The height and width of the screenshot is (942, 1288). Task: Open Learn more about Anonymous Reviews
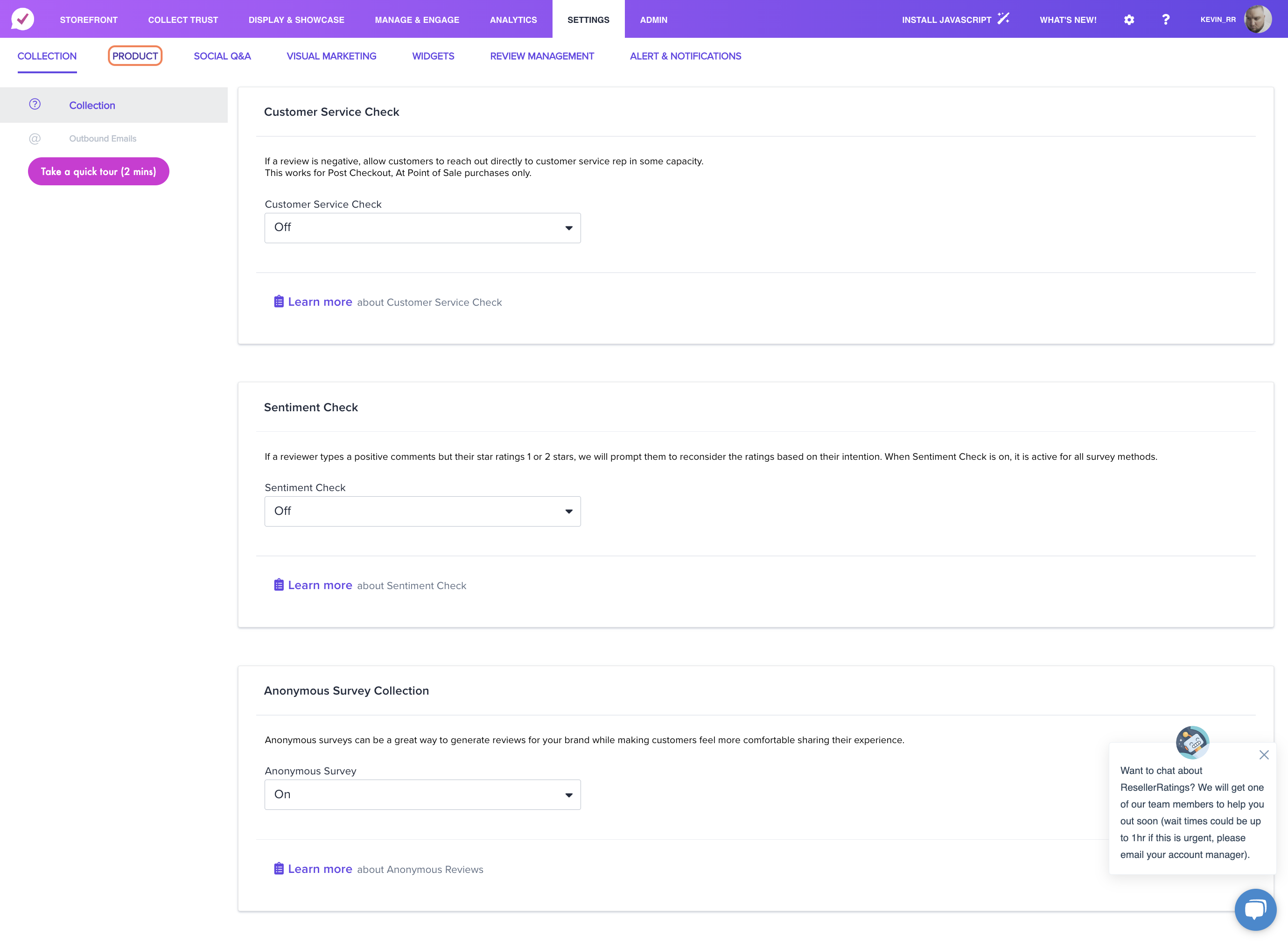click(320, 868)
